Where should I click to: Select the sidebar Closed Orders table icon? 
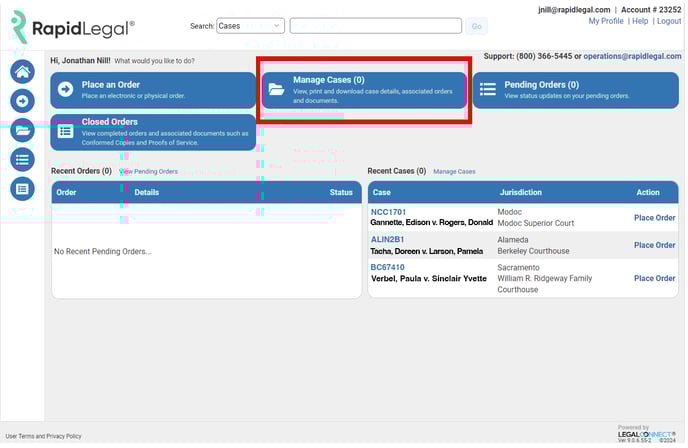[22, 189]
